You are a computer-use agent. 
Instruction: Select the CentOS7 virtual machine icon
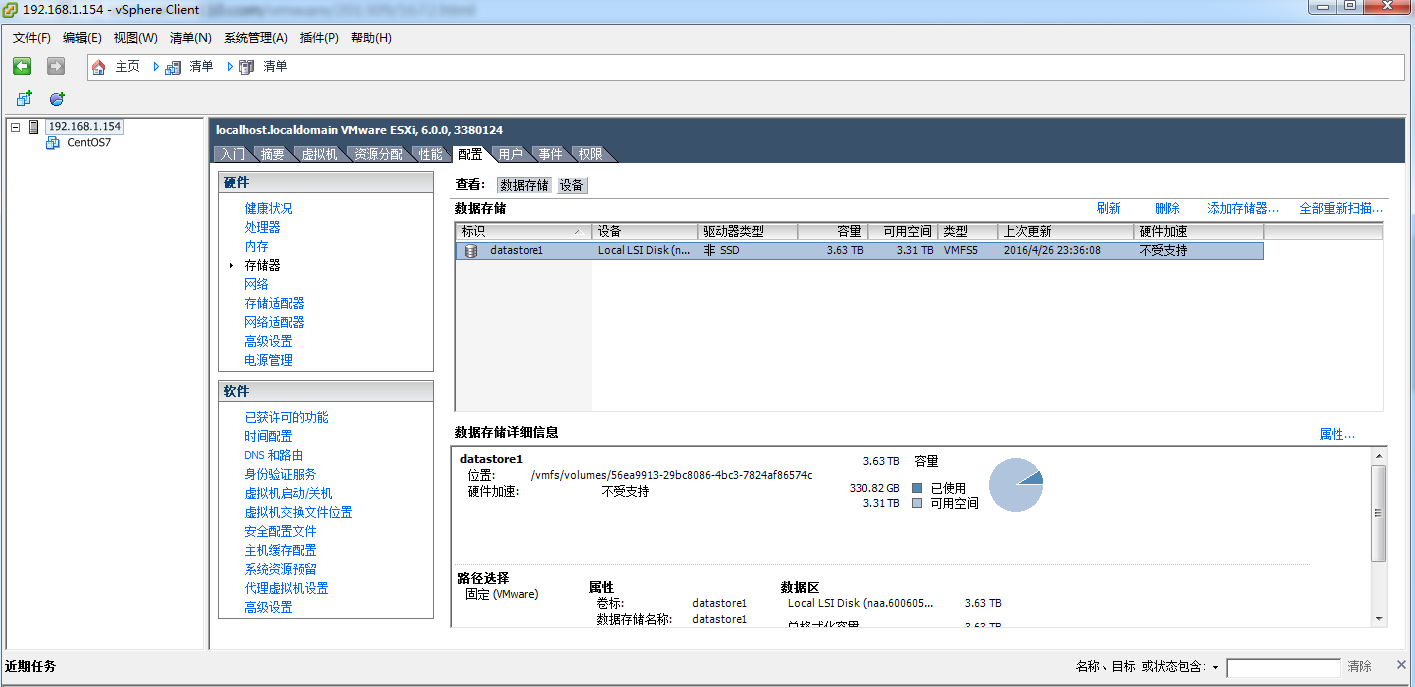[53, 143]
